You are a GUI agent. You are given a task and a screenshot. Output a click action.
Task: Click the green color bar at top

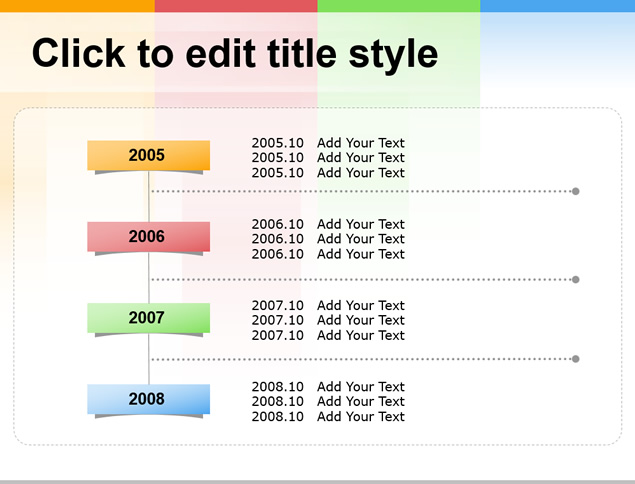click(399, 6)
